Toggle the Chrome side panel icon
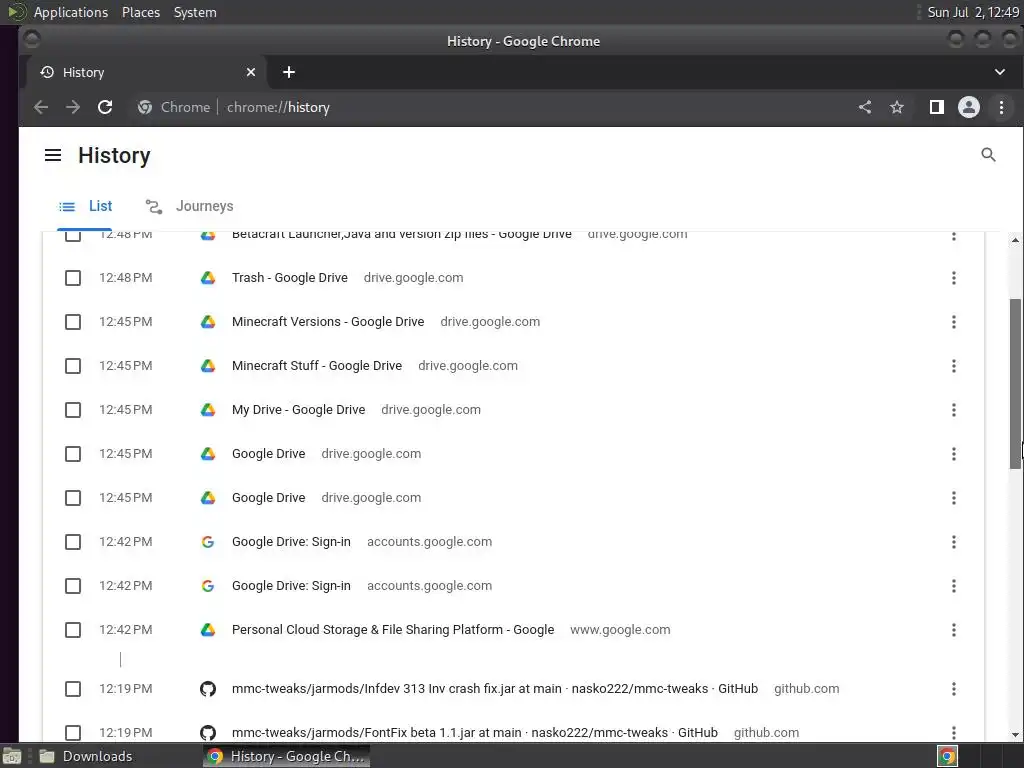The height and width of the screenshot is (768, 1024). click(936, 107)
